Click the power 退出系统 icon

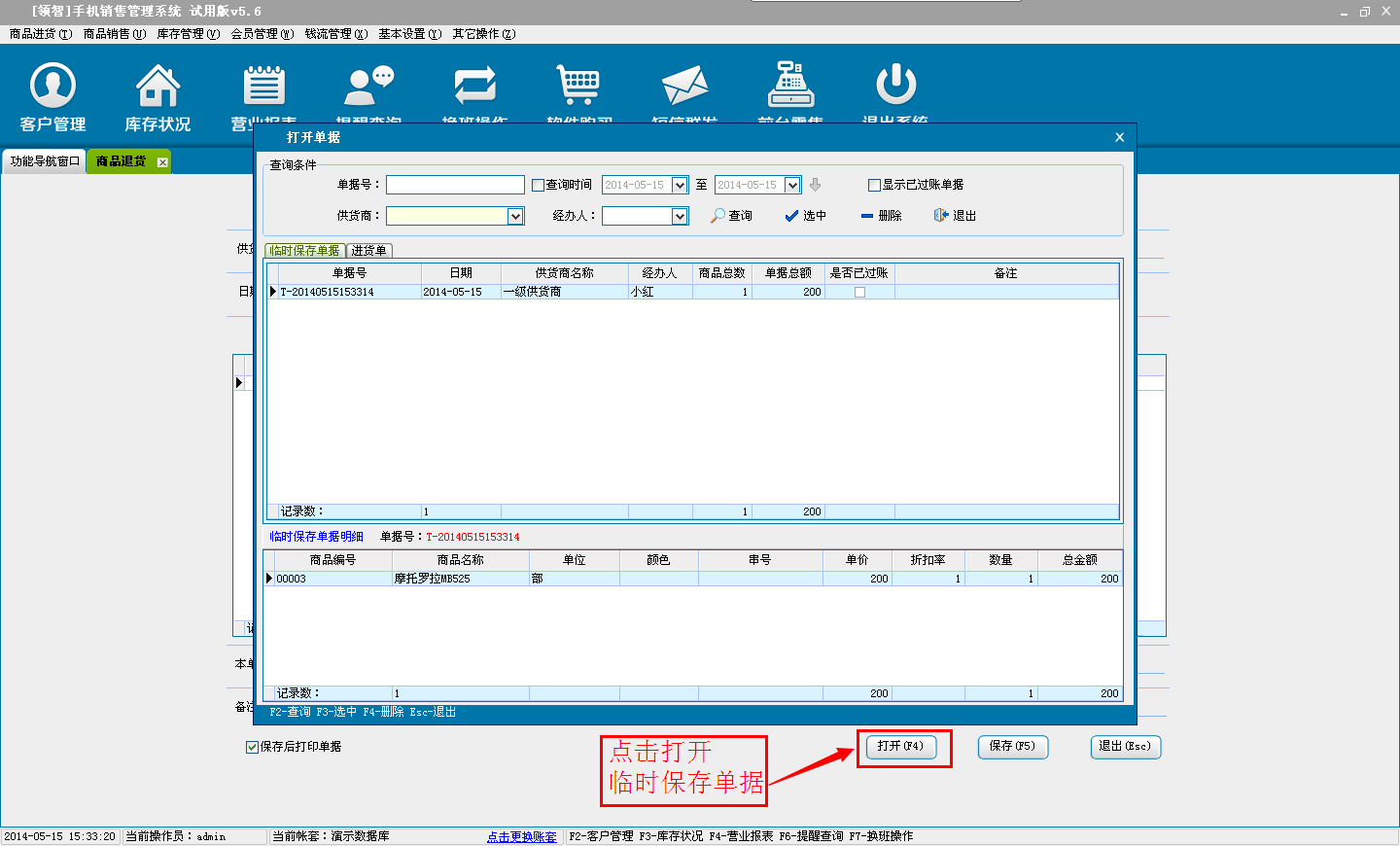pyautogui.click(x=895, y=88)
